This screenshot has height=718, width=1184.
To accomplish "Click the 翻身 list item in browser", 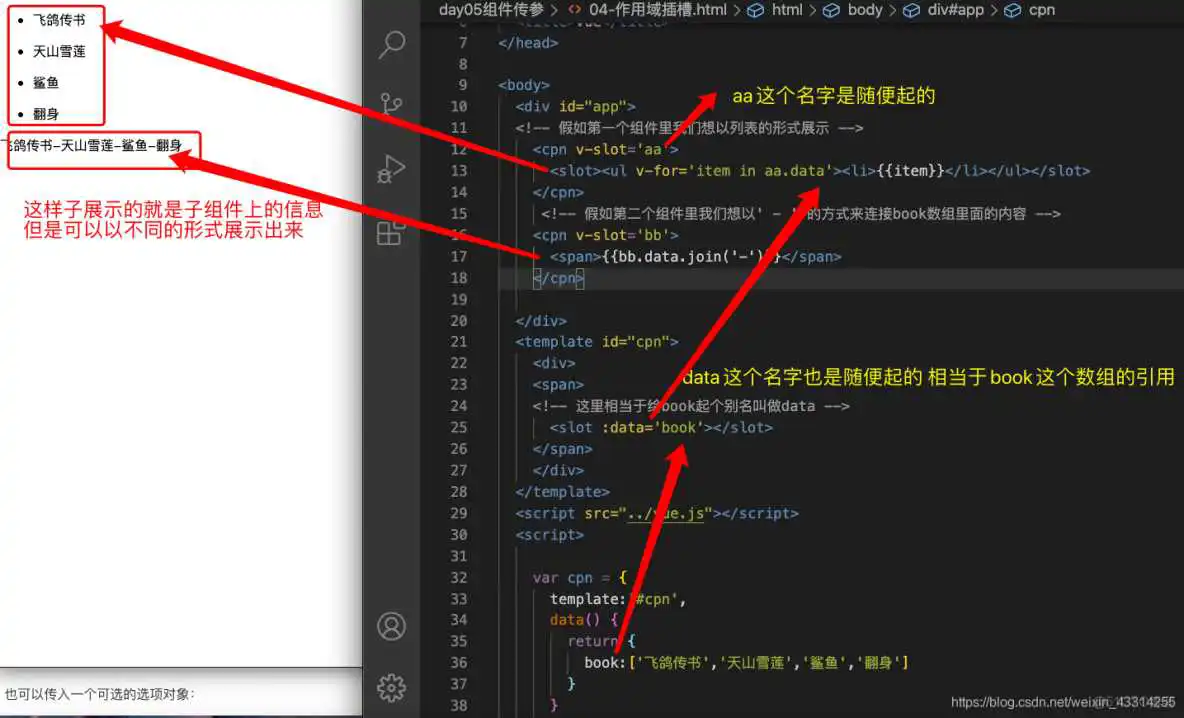I will (x=45, y=114).
